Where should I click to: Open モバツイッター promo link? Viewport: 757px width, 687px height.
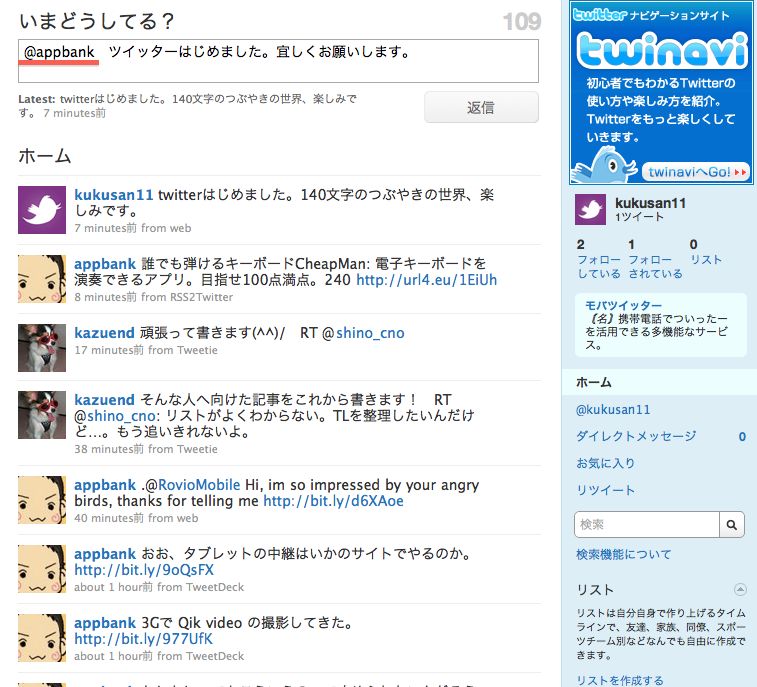[x=623, y=305]
